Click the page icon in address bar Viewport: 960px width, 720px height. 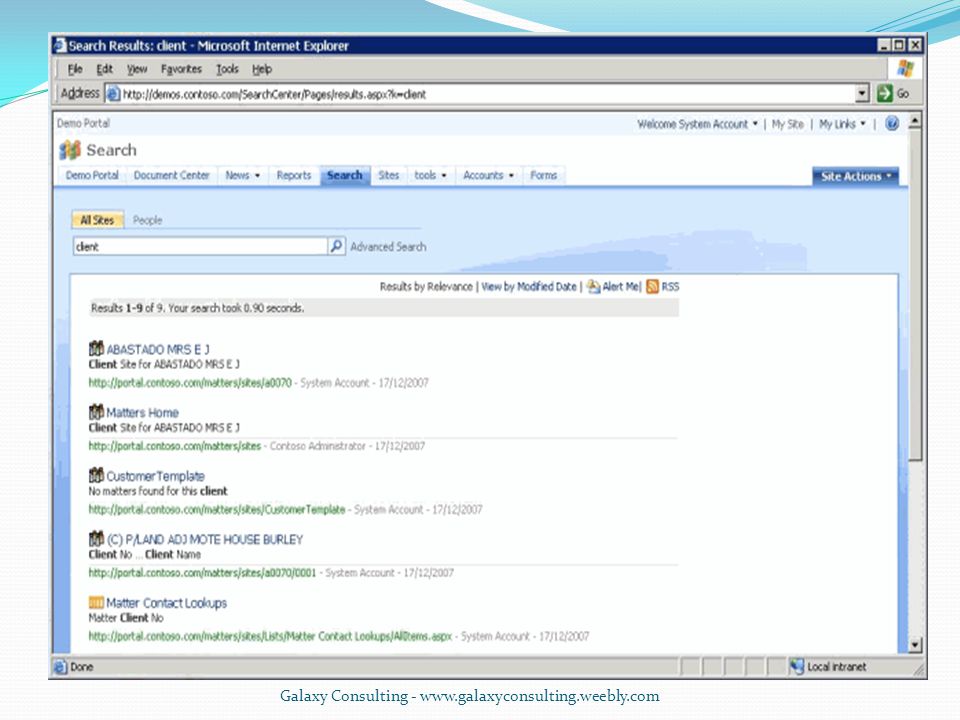coord(113,94)
